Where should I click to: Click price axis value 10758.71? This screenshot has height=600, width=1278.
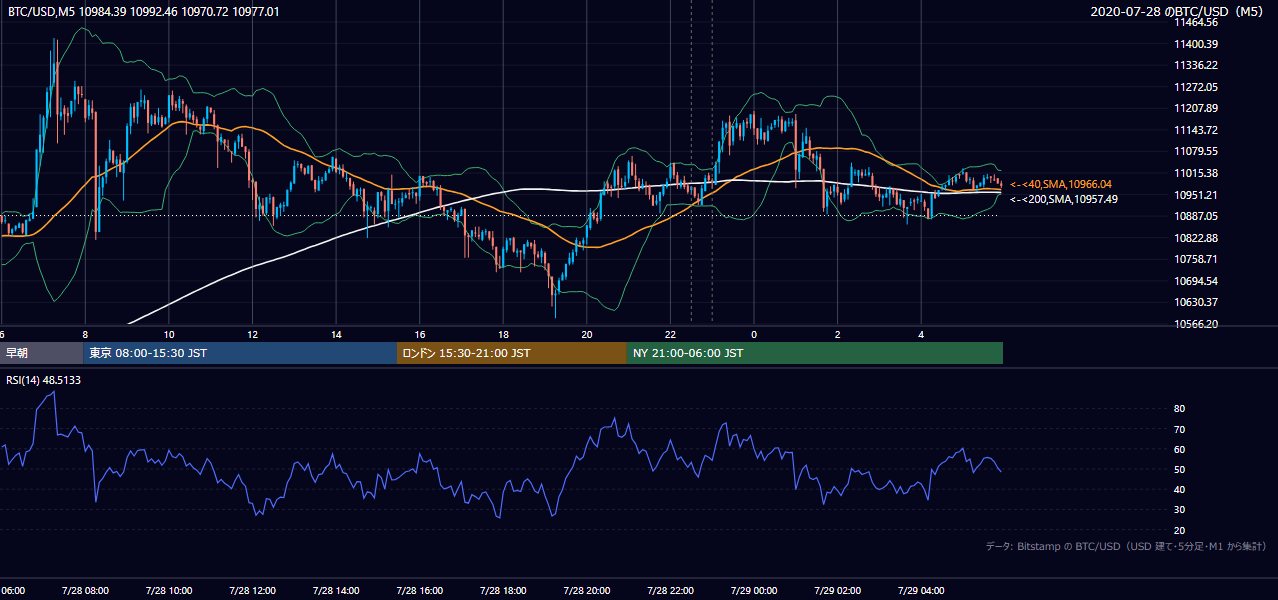click(x=1196, y=259)
